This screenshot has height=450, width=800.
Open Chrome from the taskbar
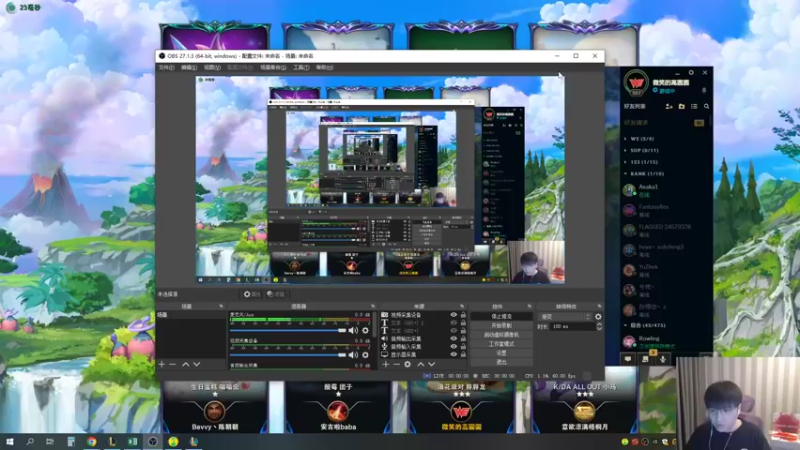[91, 441]
